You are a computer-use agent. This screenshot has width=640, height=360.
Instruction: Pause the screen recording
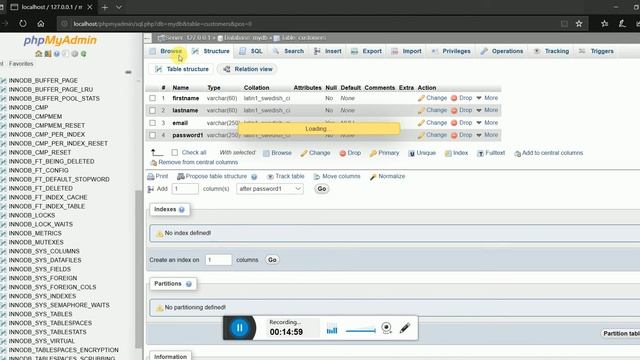point(240,327)
